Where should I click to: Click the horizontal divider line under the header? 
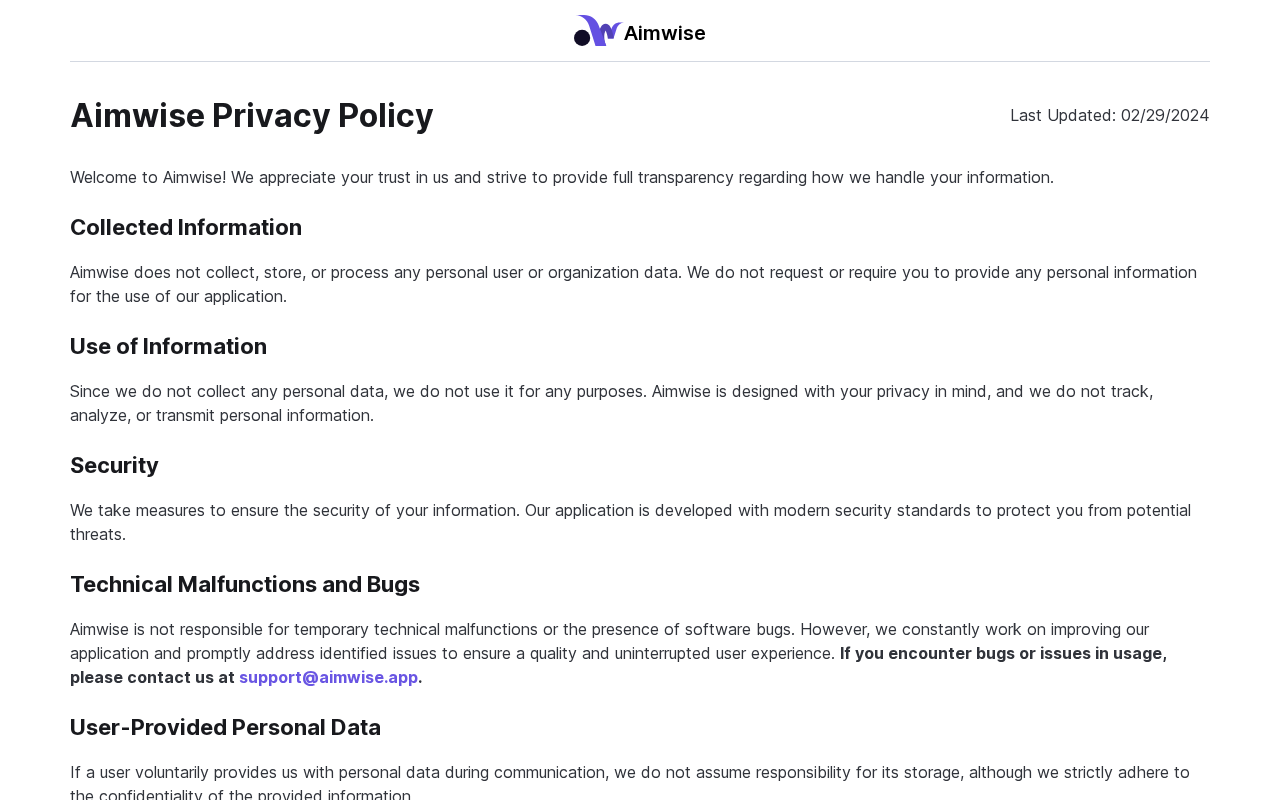coord(640,62)
